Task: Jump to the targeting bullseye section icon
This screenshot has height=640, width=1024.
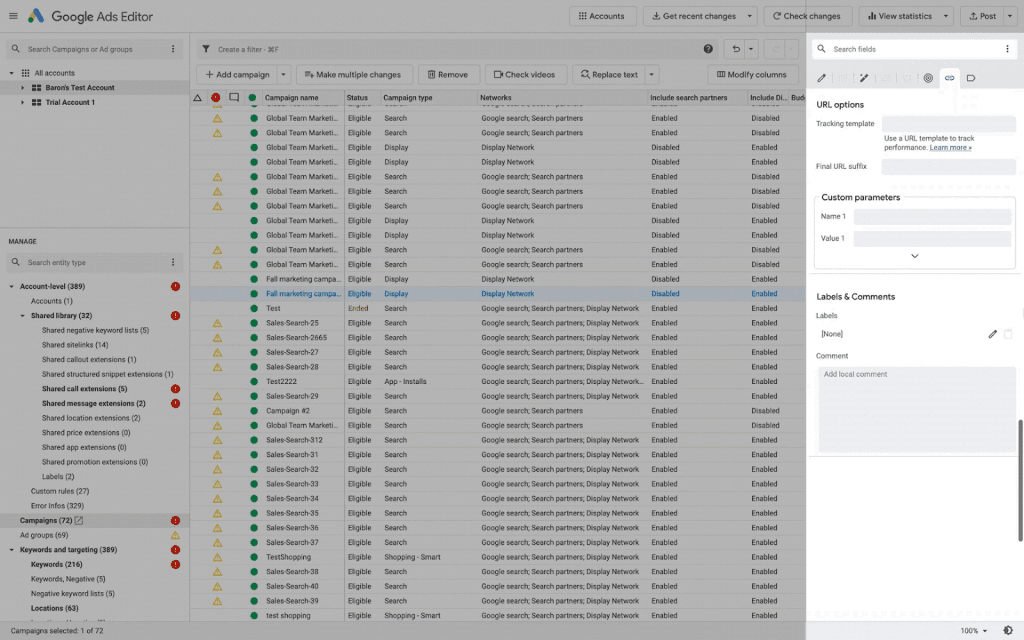Action: 928,78
